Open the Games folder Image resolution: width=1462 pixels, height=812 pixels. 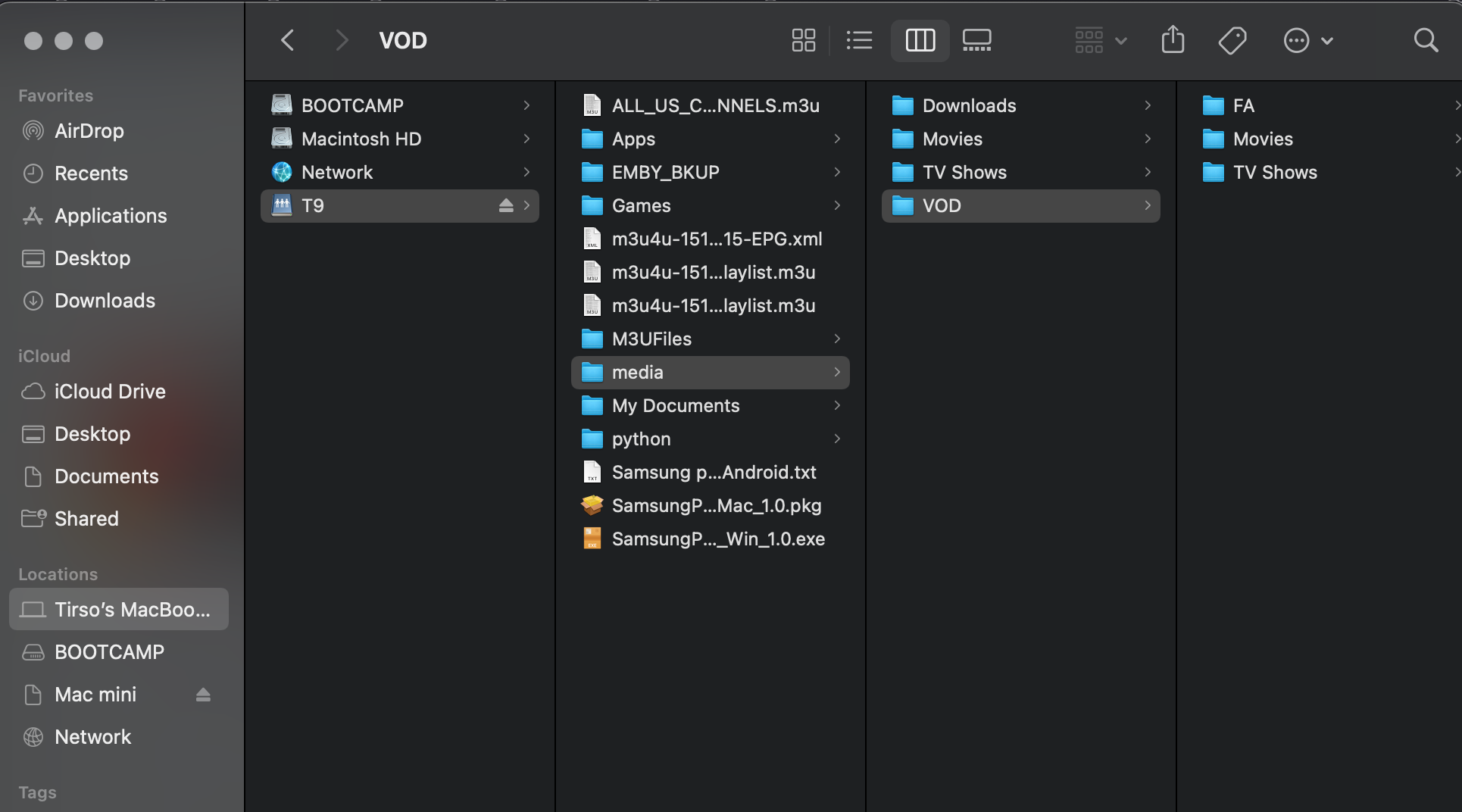[x=711, y=205]
